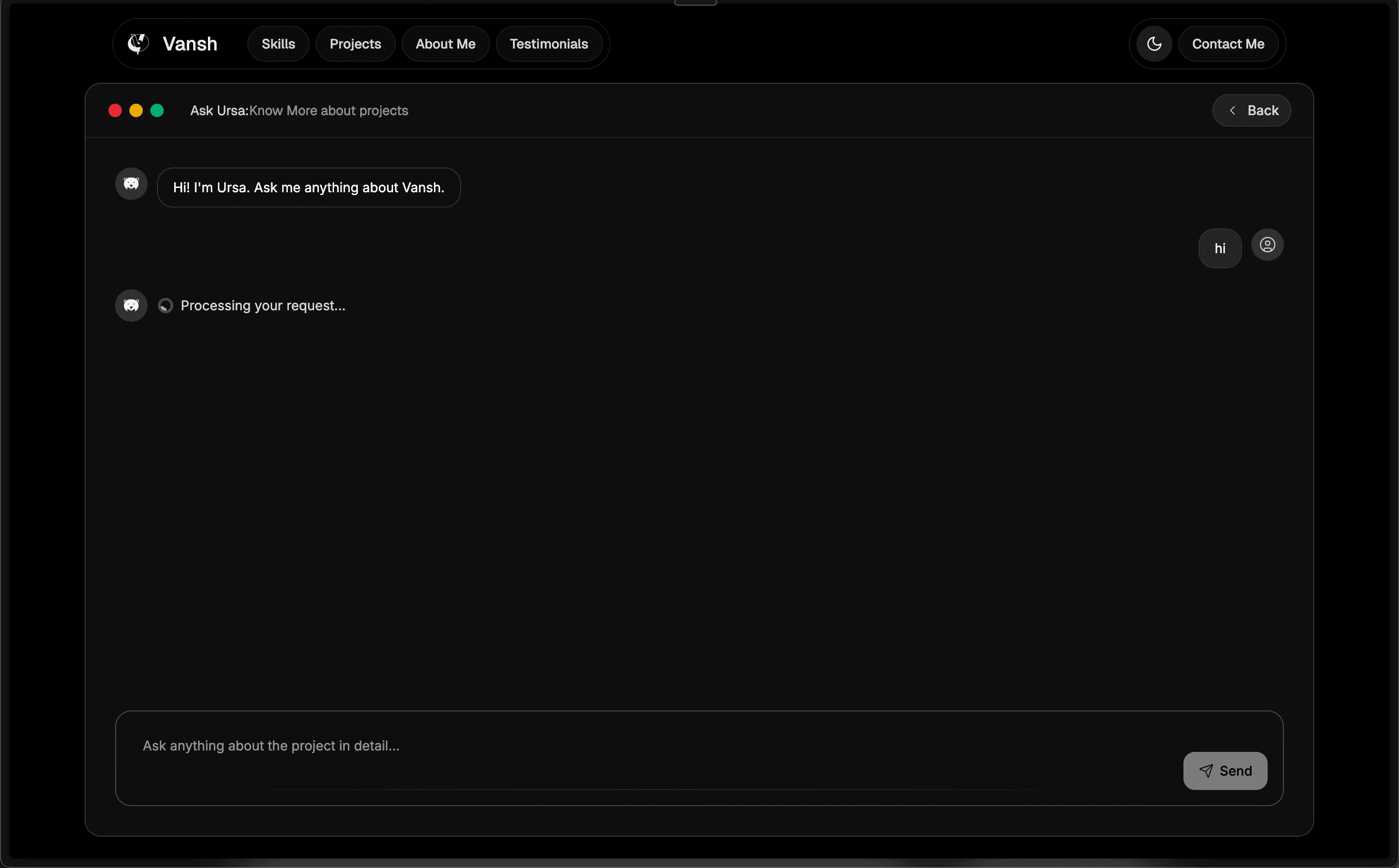Viewport: 1399px width, 868px height.
Task: Click the green window dot
Action: [x=157, y=110]
